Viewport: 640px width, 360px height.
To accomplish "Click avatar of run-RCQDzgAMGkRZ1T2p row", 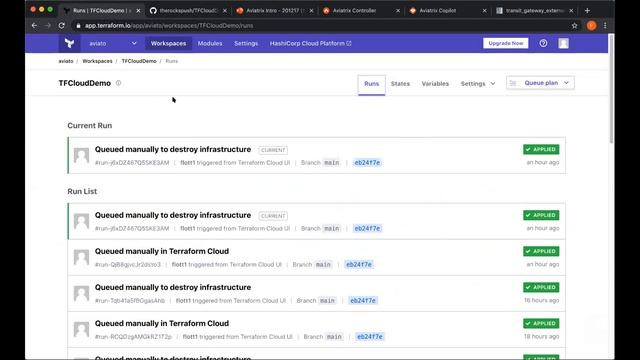I will pyautogui.click(x=81, y=329).
